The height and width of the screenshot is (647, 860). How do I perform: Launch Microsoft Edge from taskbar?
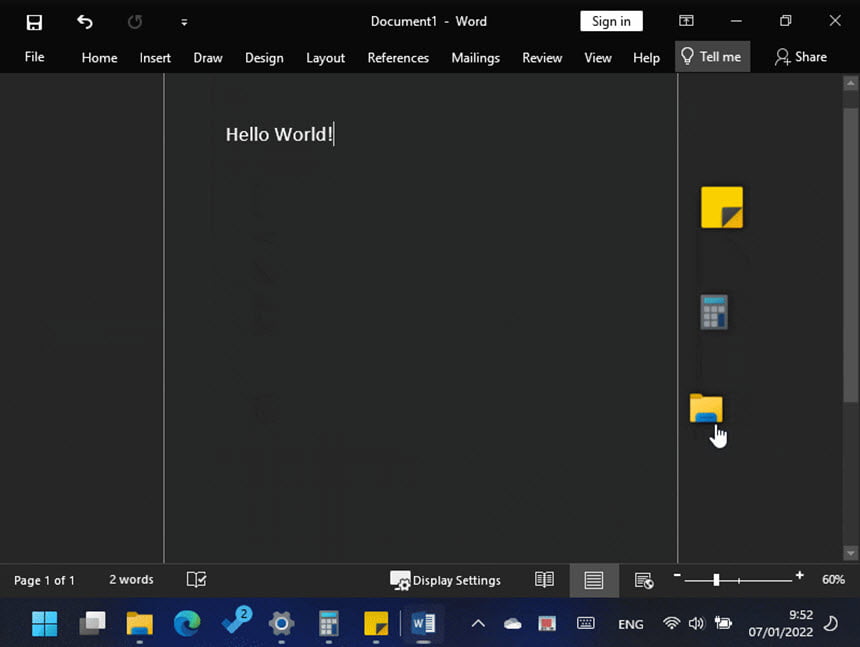187,623
